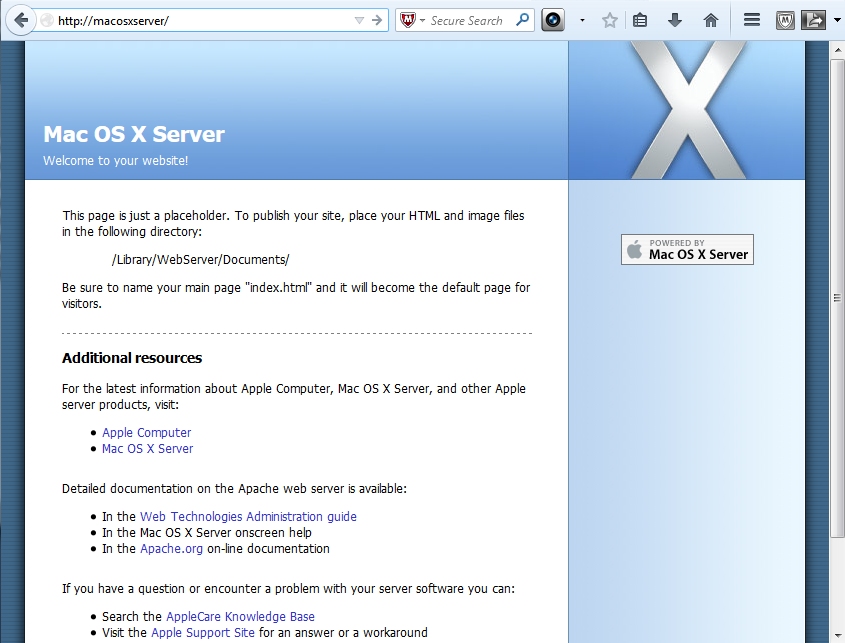
Task: Click the McAfee shield toolbar button
Action: [x=785, y=20]
